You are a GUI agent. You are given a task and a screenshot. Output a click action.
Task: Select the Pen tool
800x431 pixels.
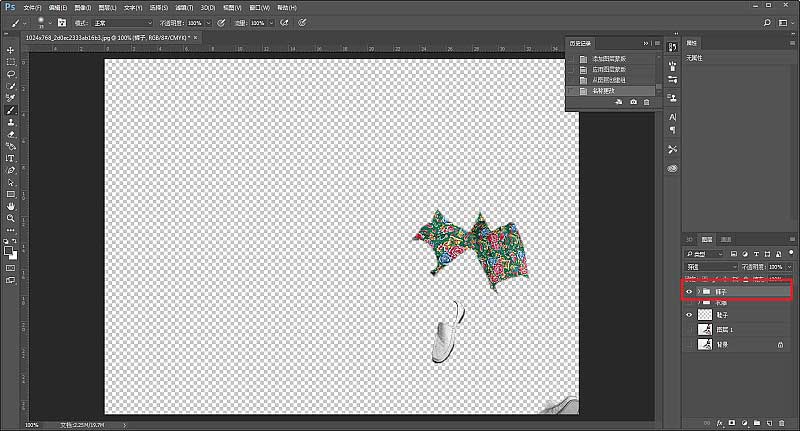[x=10, y=170]
